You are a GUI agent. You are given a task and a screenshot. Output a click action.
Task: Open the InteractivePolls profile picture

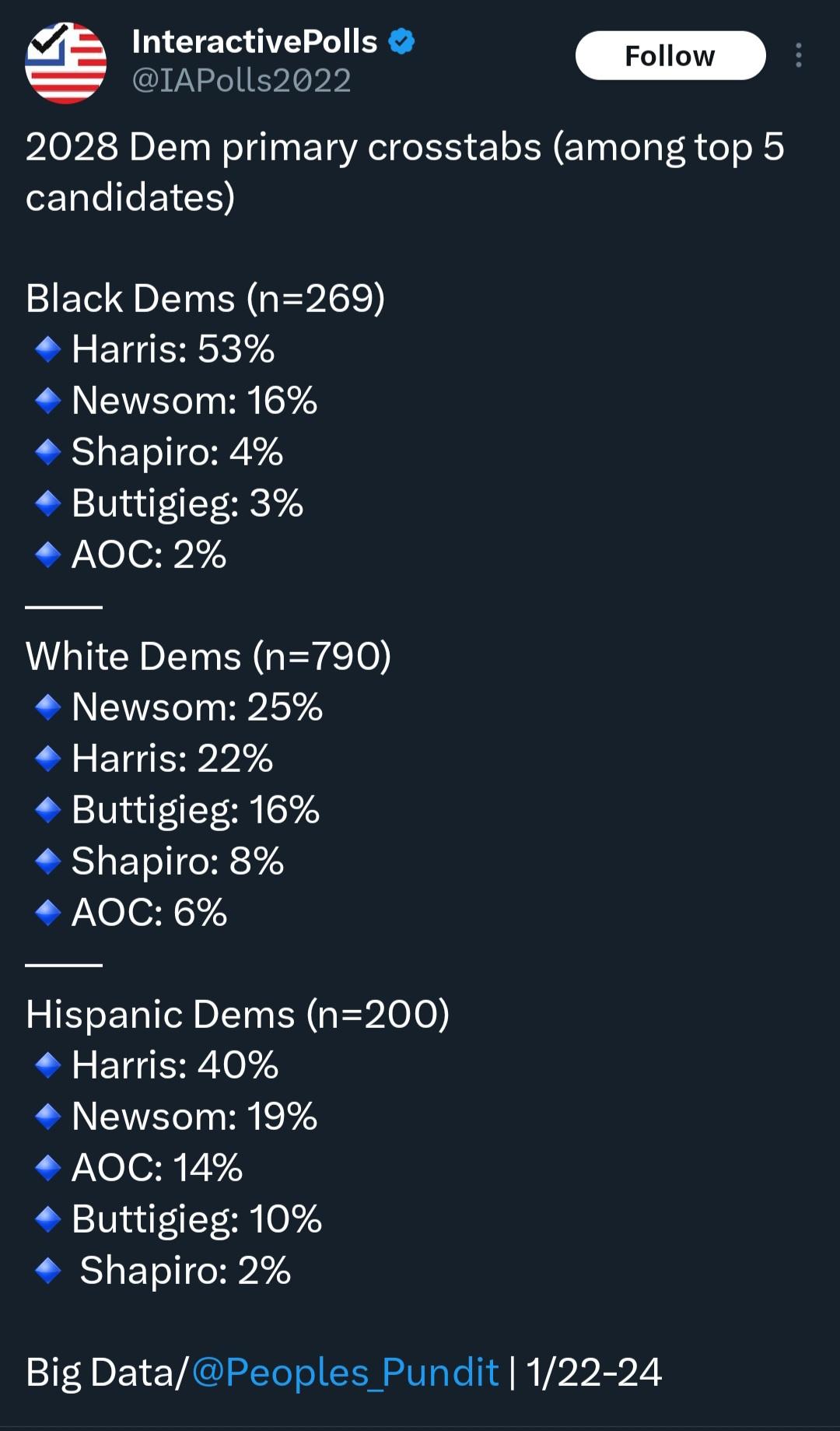pyautogui.click(x=65, y=62)
